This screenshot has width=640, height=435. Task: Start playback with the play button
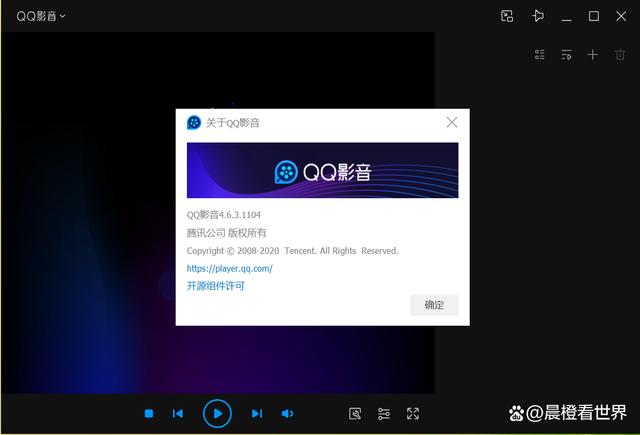[217, 413]
